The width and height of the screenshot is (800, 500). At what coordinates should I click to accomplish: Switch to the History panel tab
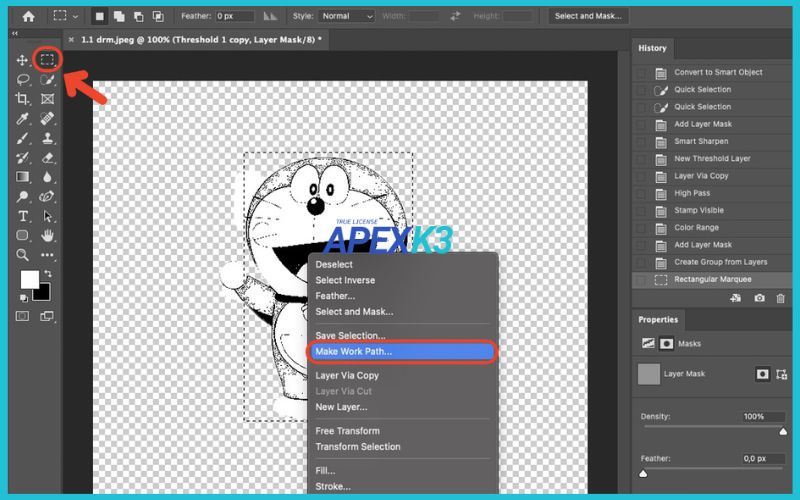652,48
